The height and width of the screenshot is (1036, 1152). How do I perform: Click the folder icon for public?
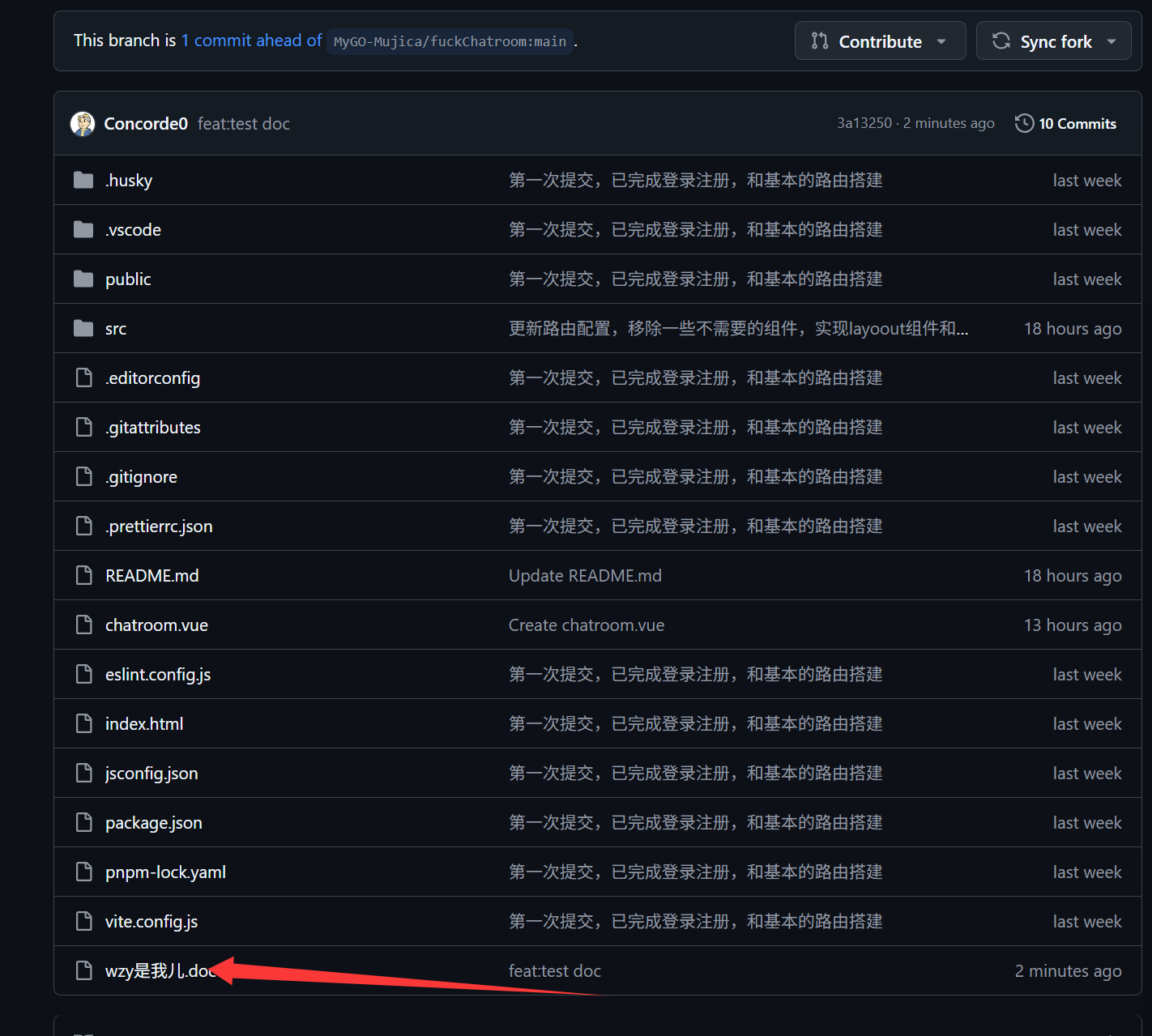point(83,279)
